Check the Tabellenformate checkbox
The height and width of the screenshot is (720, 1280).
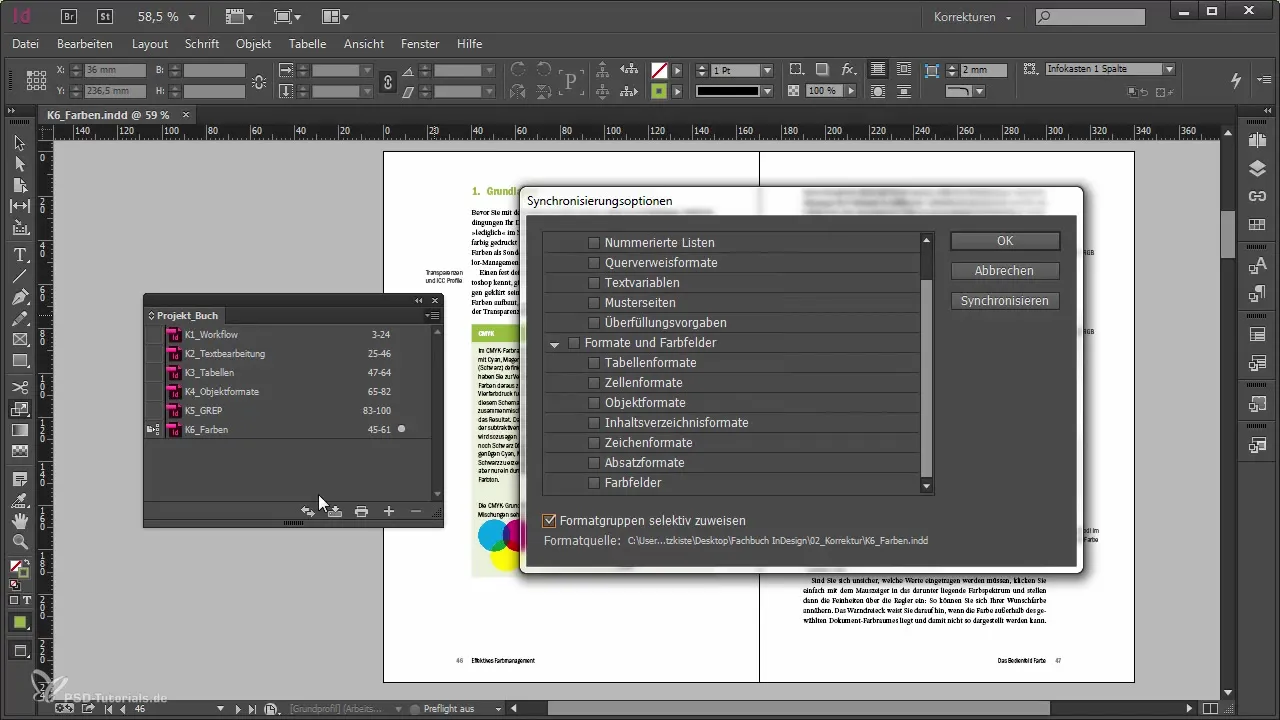[594, 363]
